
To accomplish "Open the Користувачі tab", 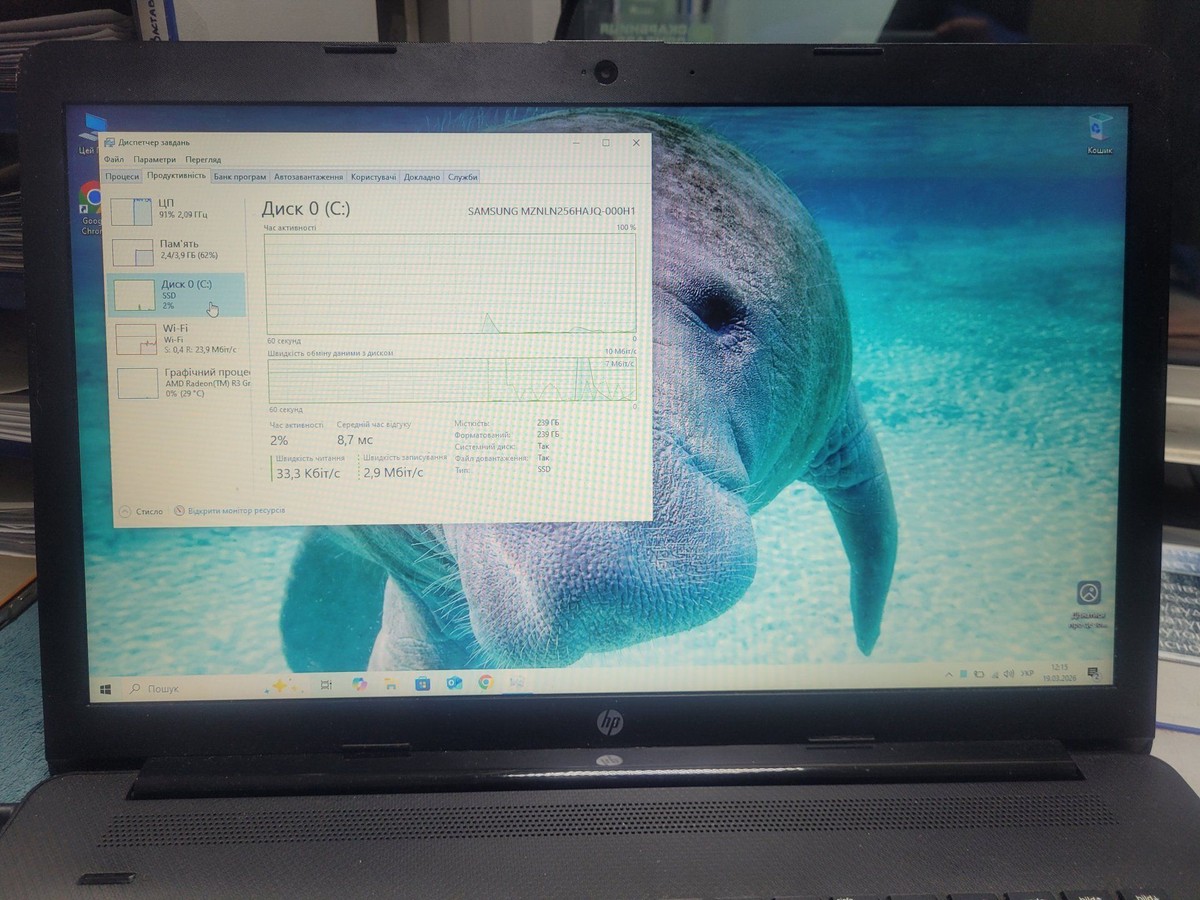I will [373, 177].
